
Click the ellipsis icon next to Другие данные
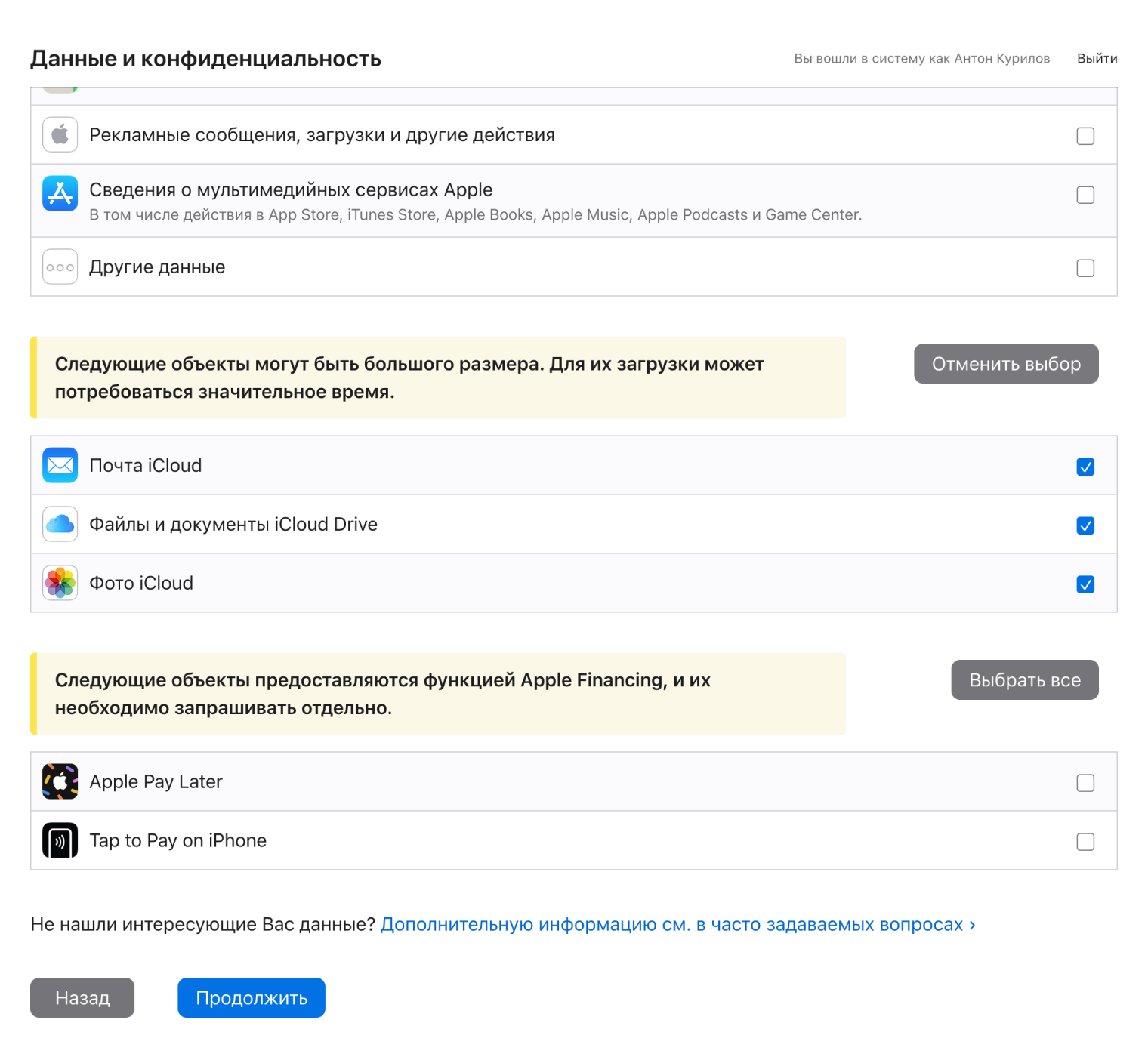click(60, 267)
